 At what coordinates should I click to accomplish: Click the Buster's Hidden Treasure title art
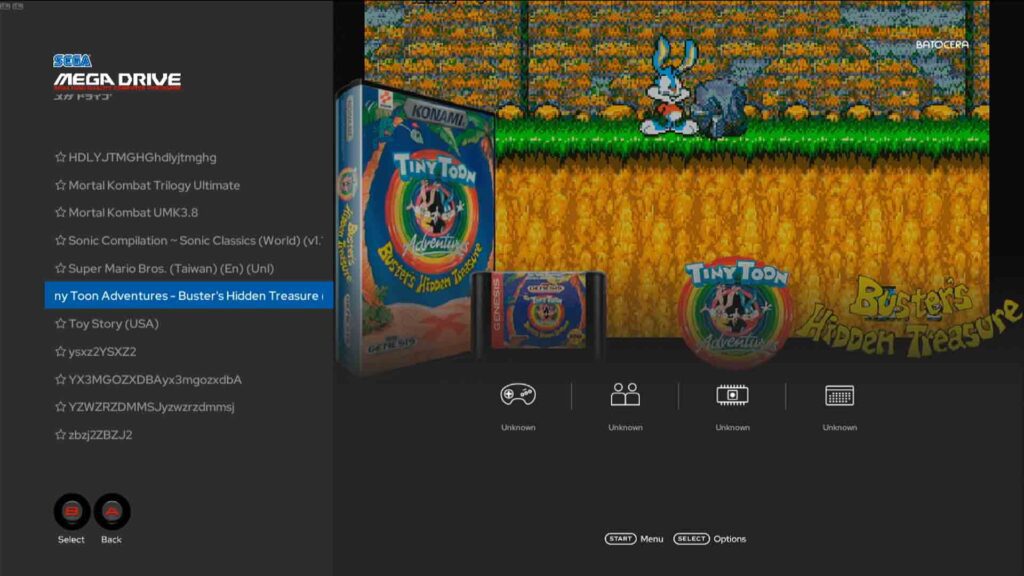908,318
